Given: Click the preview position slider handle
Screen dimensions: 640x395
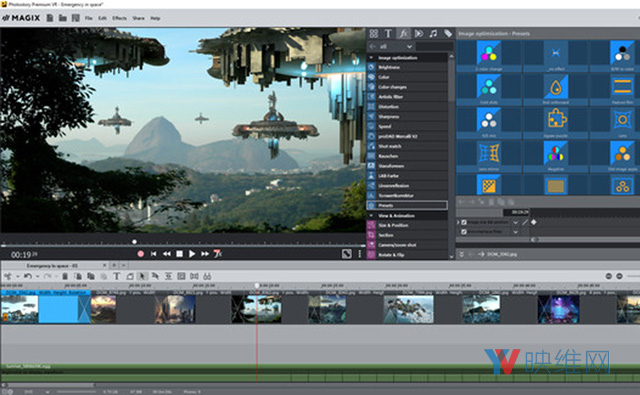Looking at the screenshot, I should (x=134, y=242).
